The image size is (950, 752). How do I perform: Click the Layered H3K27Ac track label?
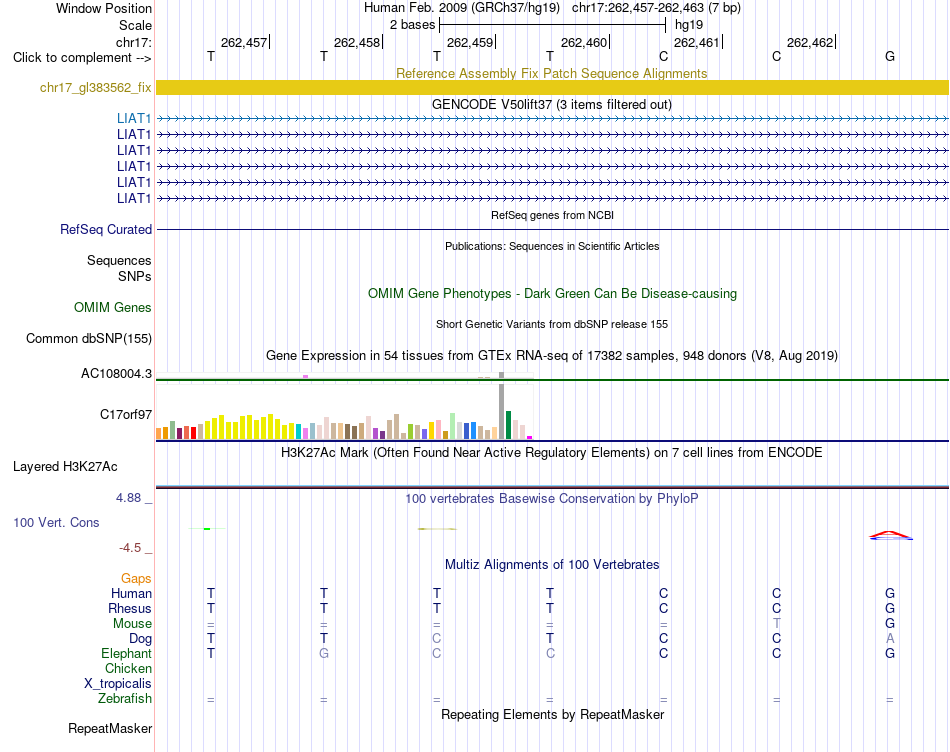coord(65,467)
